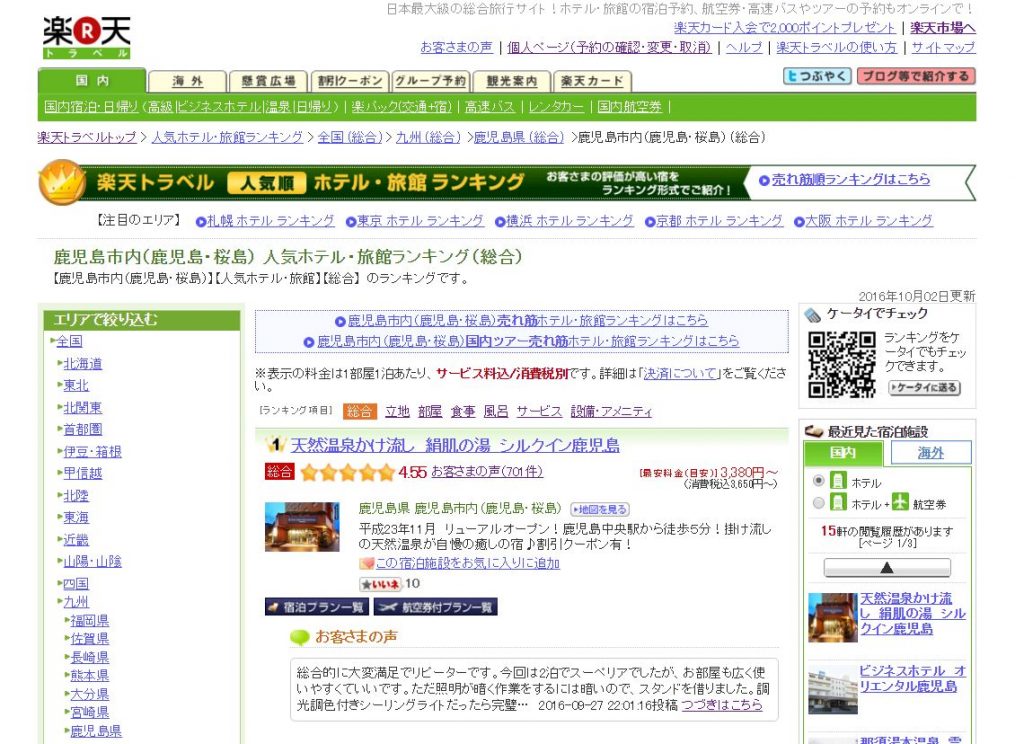The width and height of the screenshot is (1024, 744).
Task: Open レンタカー in green navigation bar
Action: click(x=556, y=106)
